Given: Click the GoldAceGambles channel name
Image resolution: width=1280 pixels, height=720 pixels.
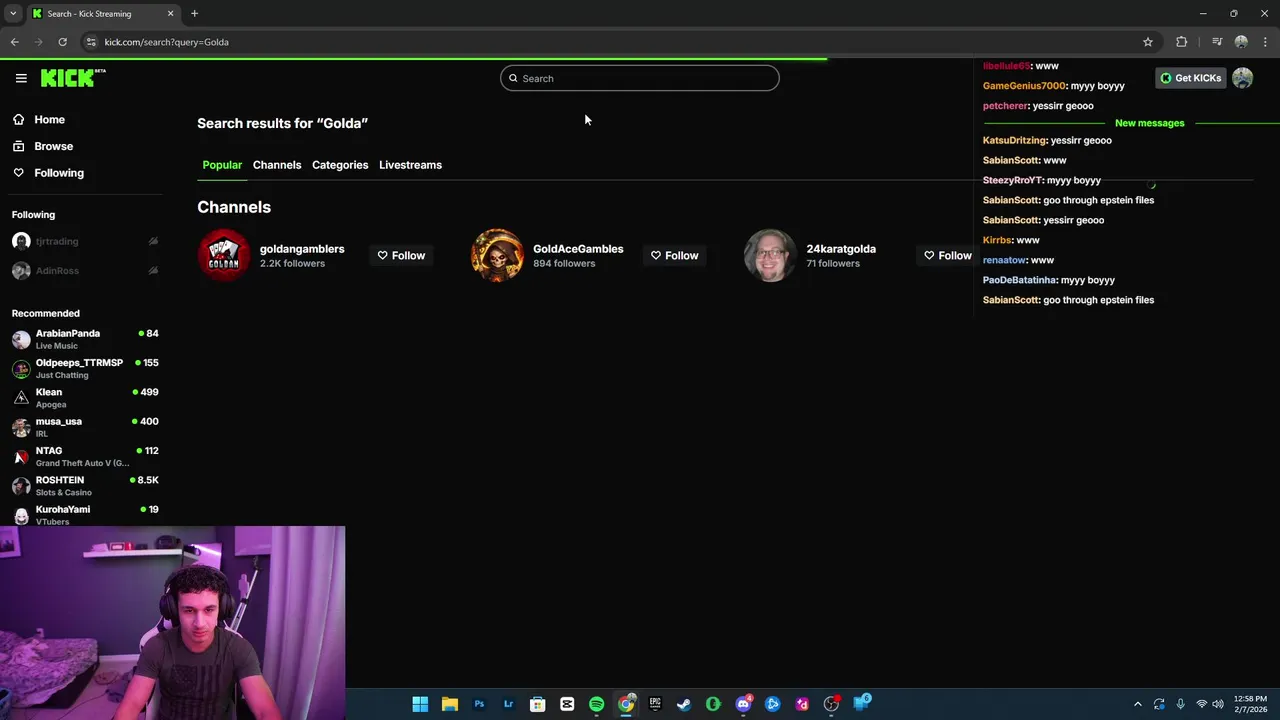Looking at the screenshot, I should (578, 249).
